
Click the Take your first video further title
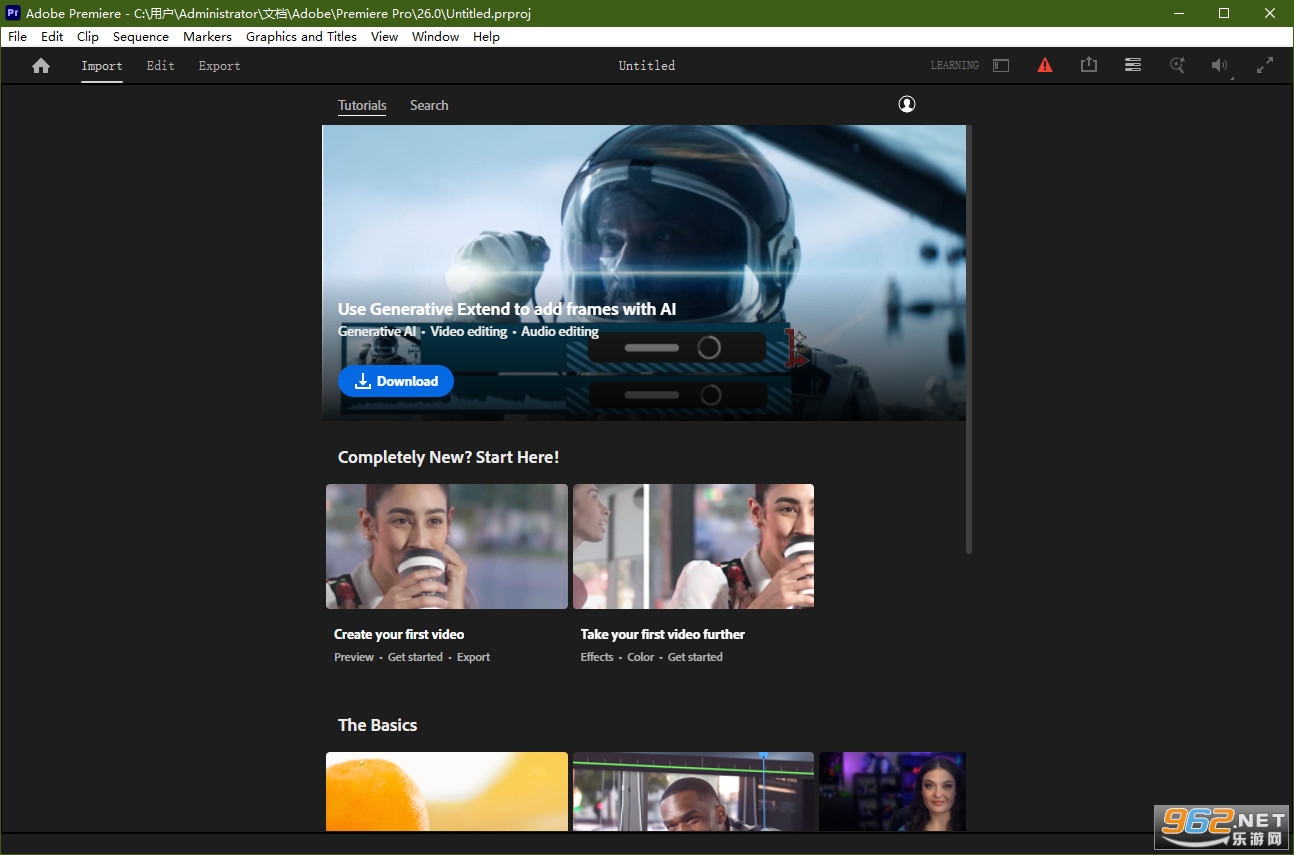[x=663, y=634]
